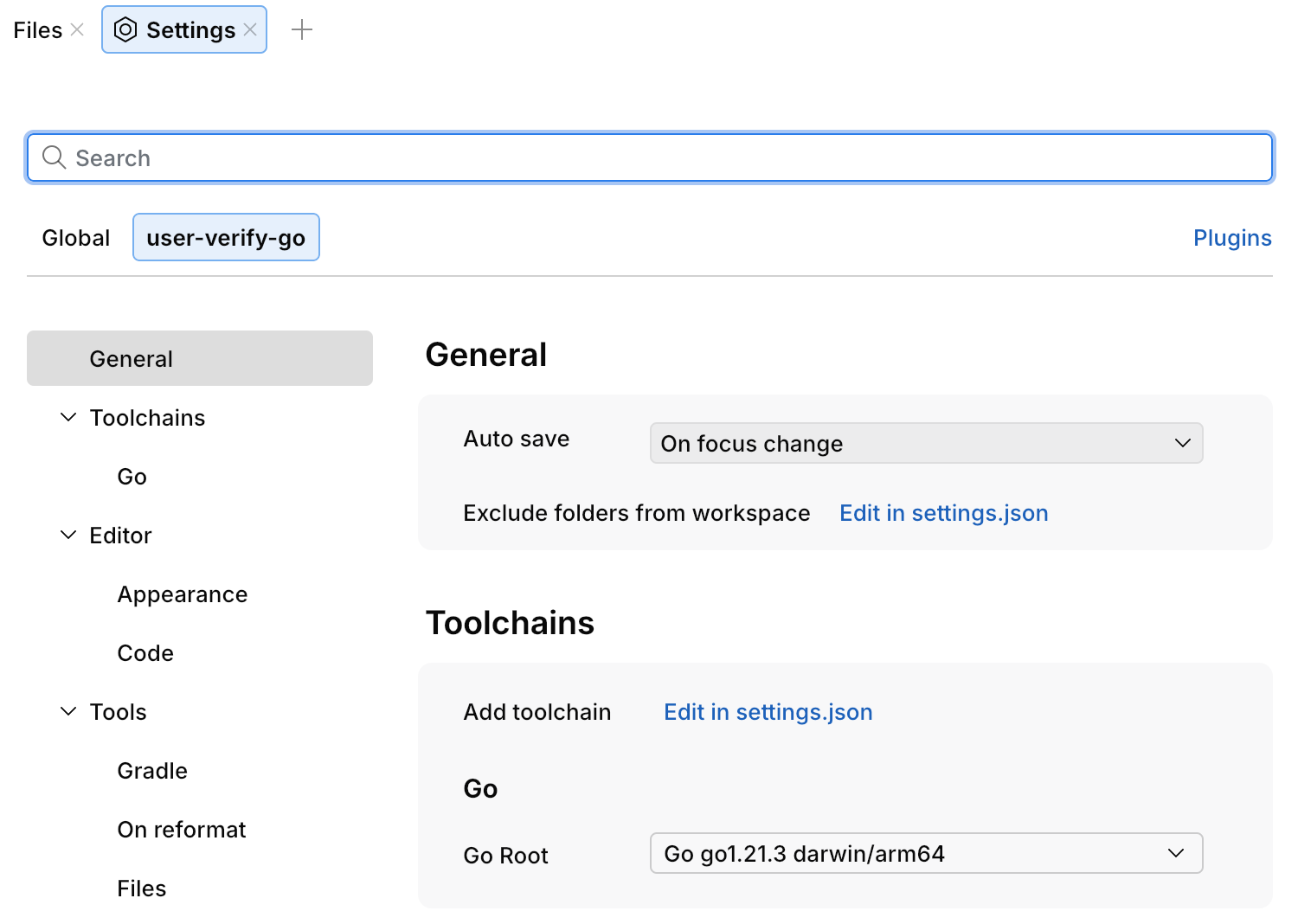Open Gradle settings under Tools
This screenshot has width=1298, height=924.
coord(152,770)
